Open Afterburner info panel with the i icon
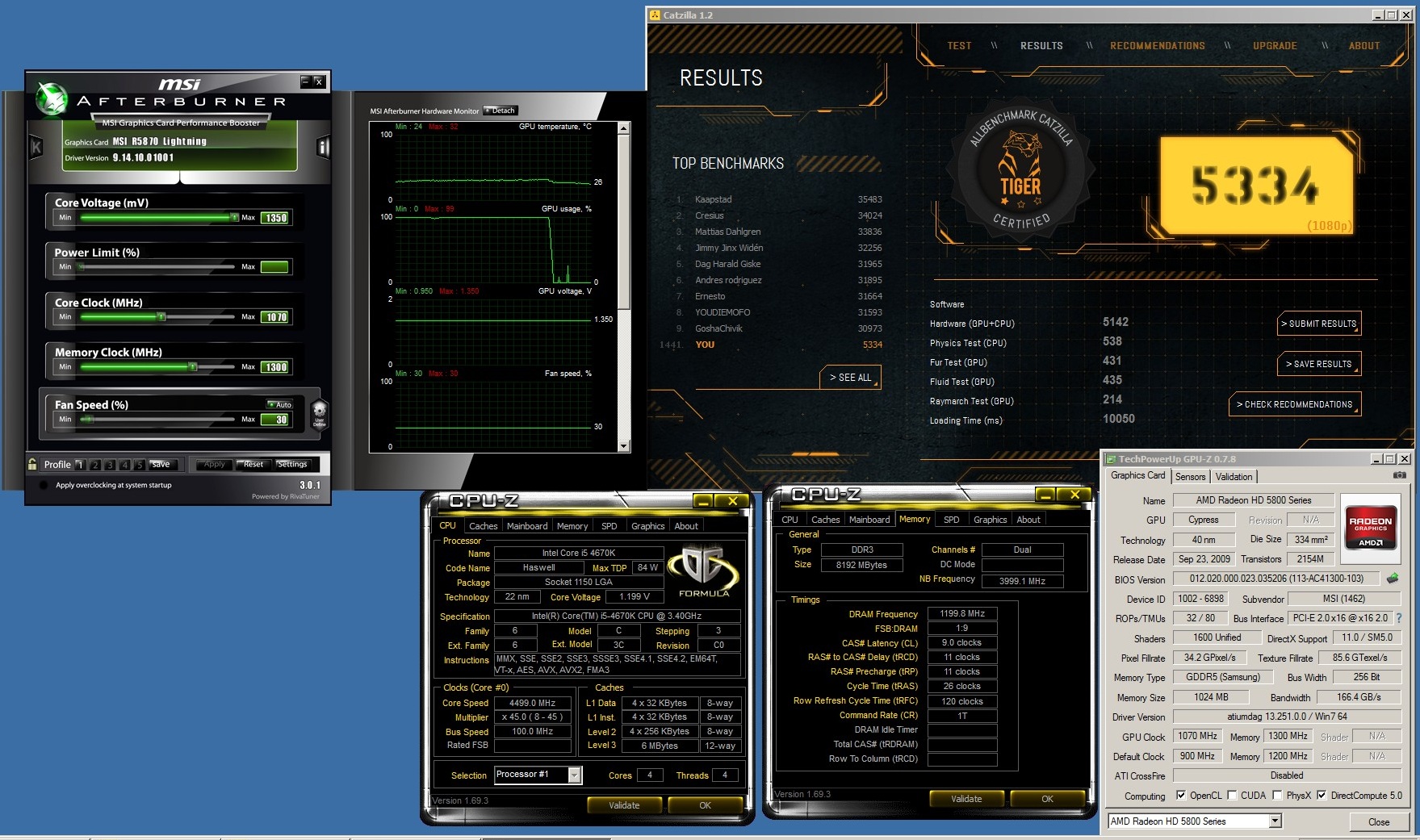This screenshot has width=1420, height=840. [323, 147]
